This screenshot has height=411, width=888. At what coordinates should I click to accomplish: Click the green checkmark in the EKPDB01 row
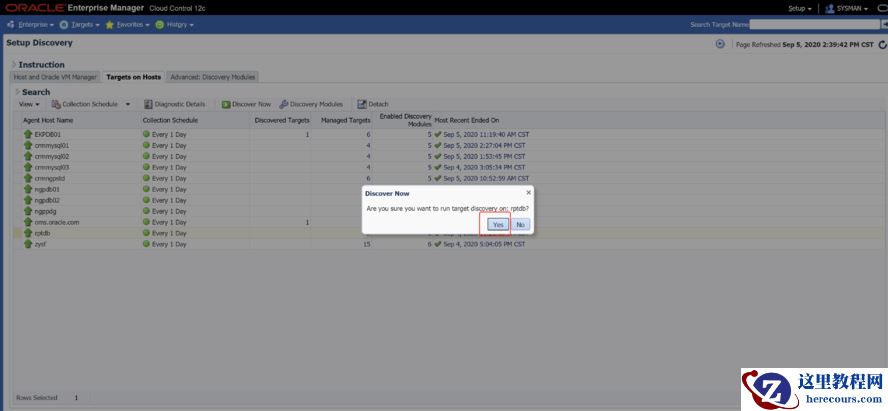tap(437, 135)
